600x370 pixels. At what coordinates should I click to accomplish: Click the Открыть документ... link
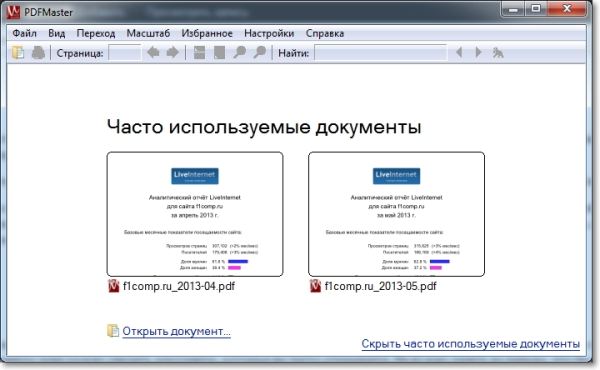tap(176, 331)
